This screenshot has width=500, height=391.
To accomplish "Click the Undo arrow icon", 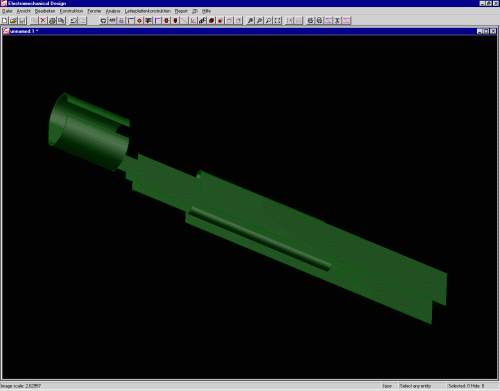I will 73,21.
